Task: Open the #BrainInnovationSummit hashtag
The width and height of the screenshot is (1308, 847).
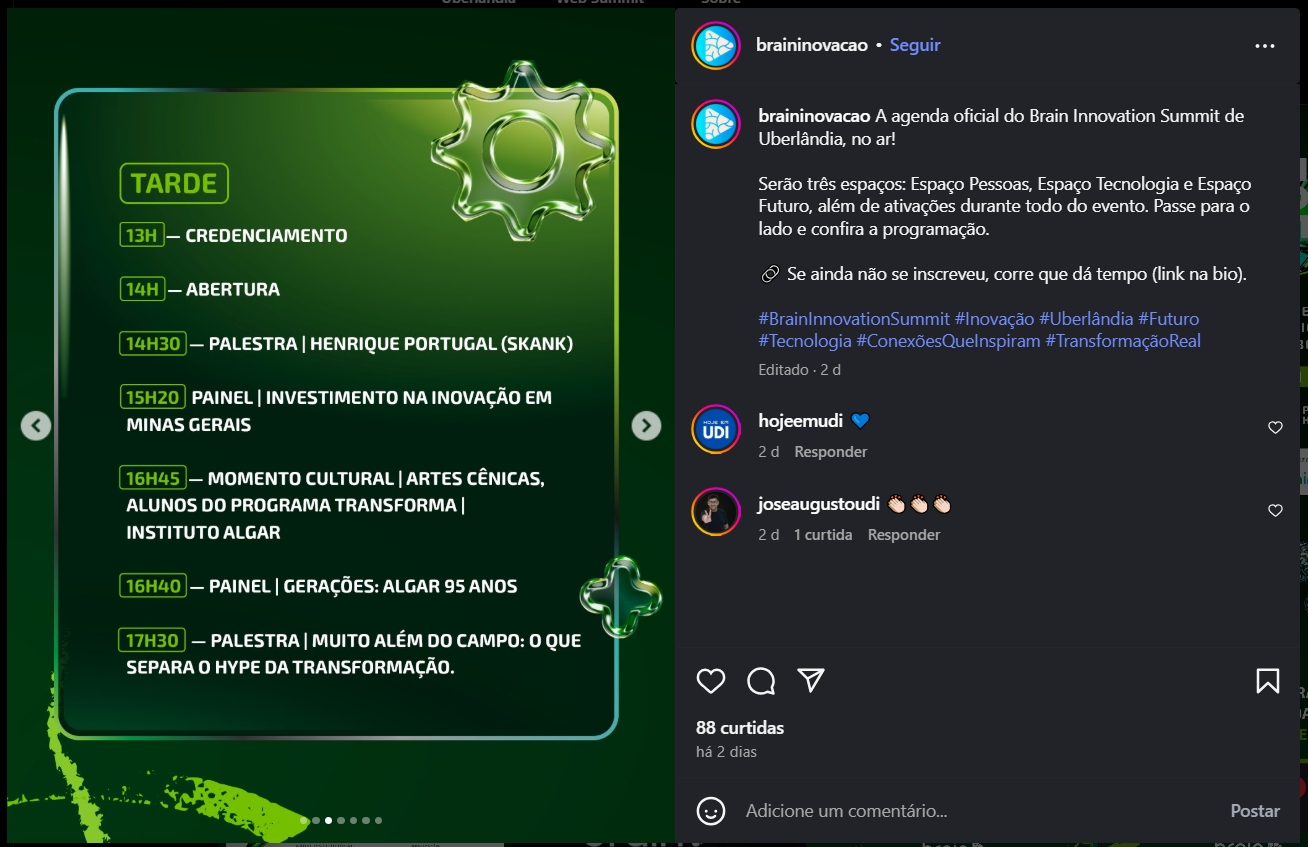Action: 854,319
